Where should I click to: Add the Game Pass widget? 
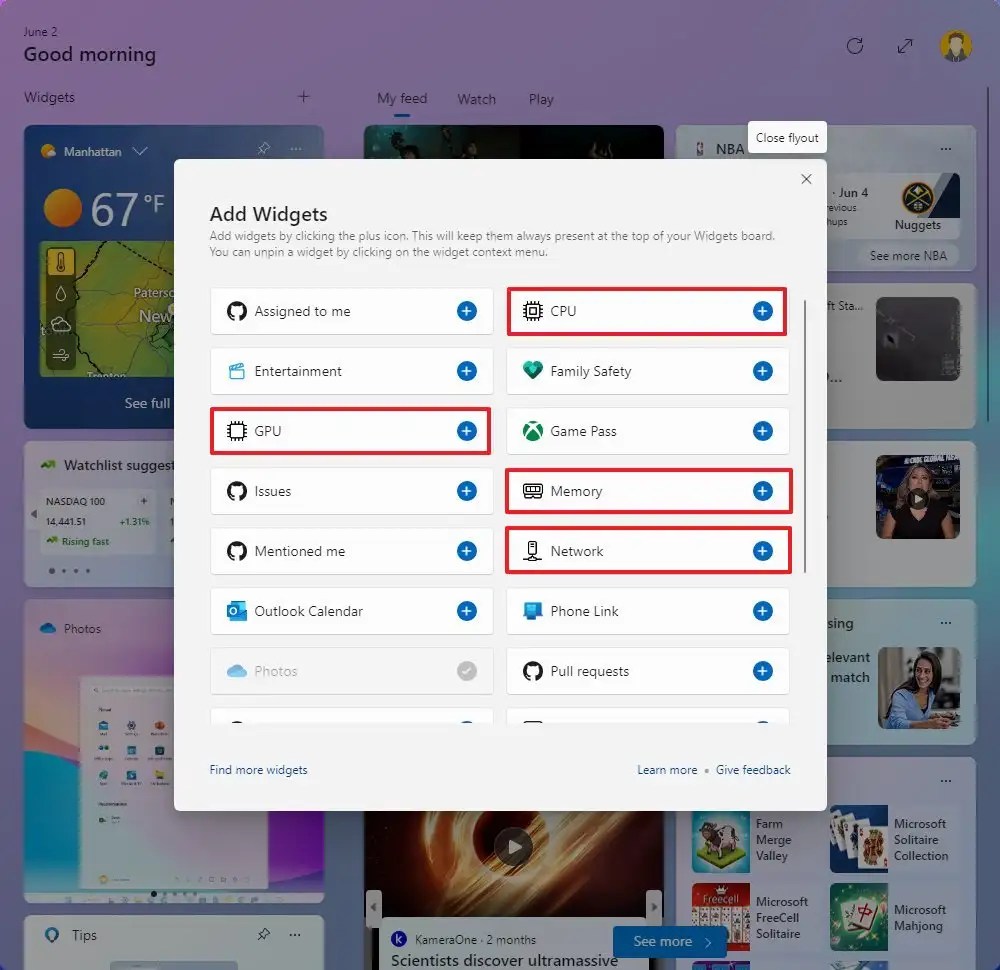click(x=763, y=431)
